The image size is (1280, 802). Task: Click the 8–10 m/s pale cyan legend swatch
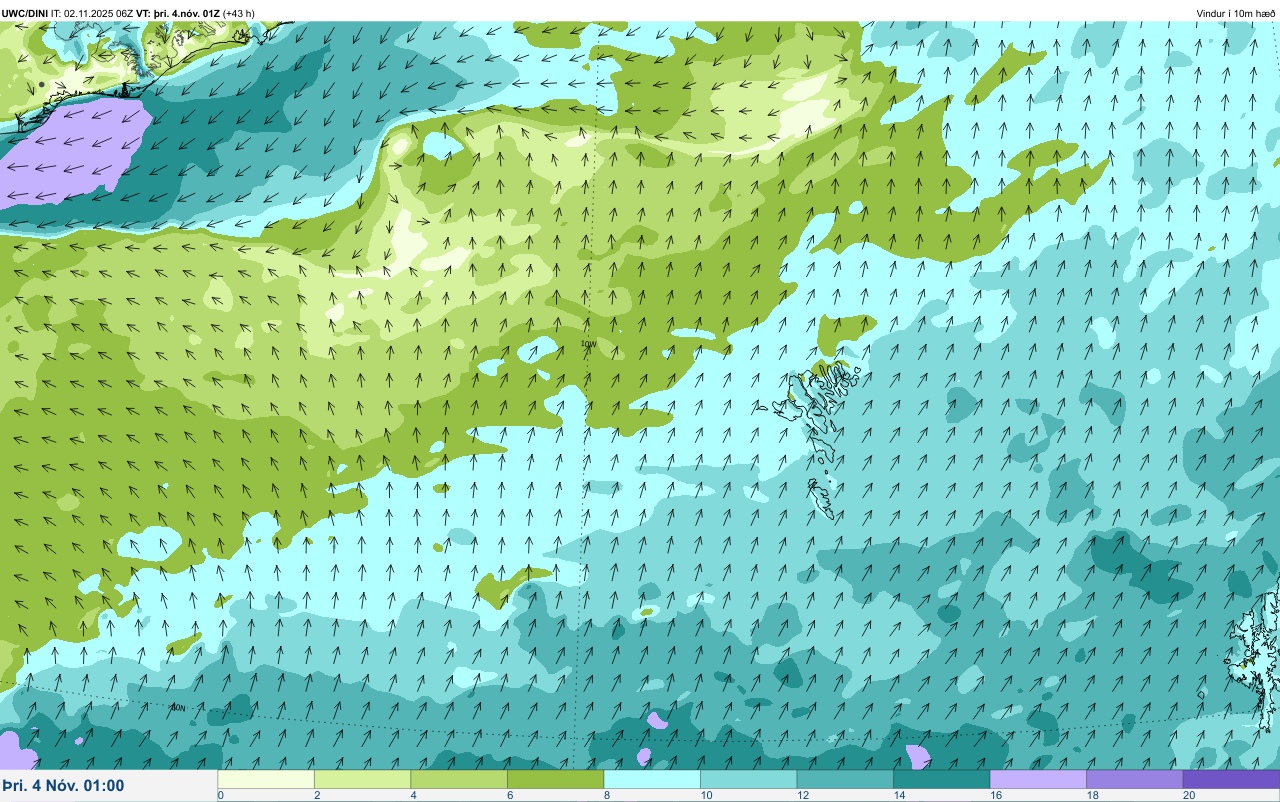coord(652,779)
